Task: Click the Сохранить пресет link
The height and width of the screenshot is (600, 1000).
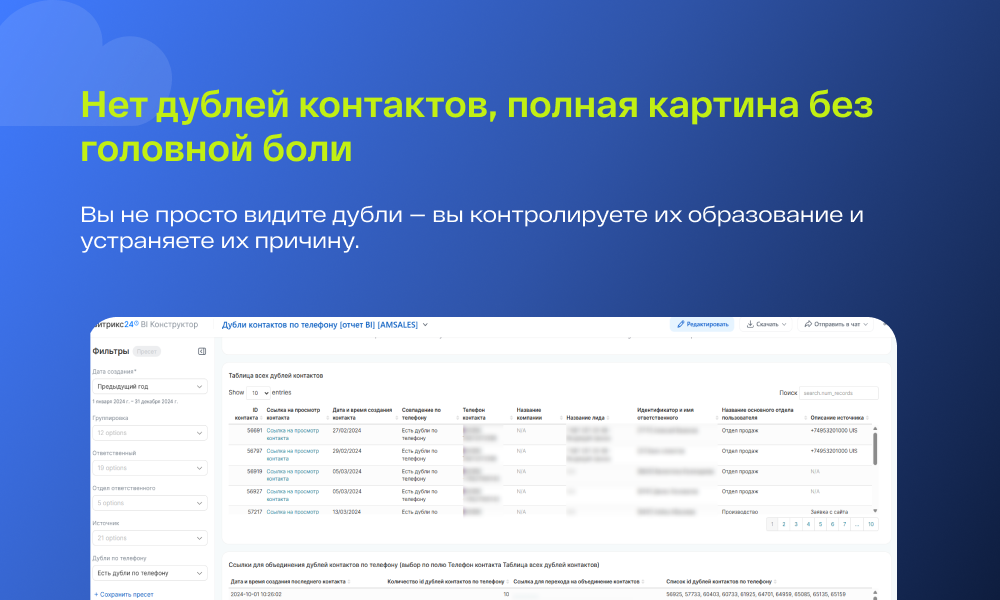Action: point(124,594)
